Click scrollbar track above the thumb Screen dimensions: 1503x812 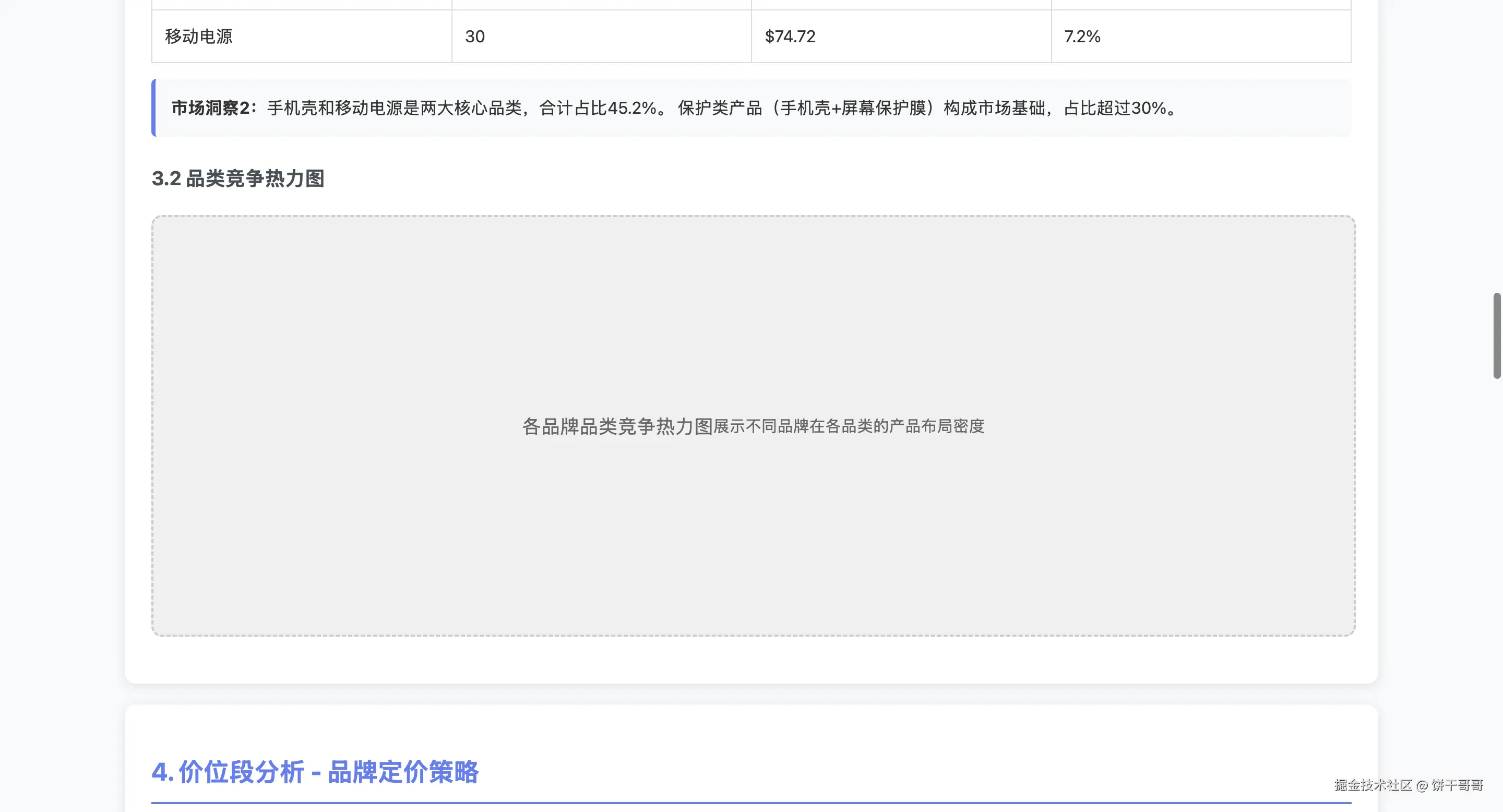coord(1497,146)
